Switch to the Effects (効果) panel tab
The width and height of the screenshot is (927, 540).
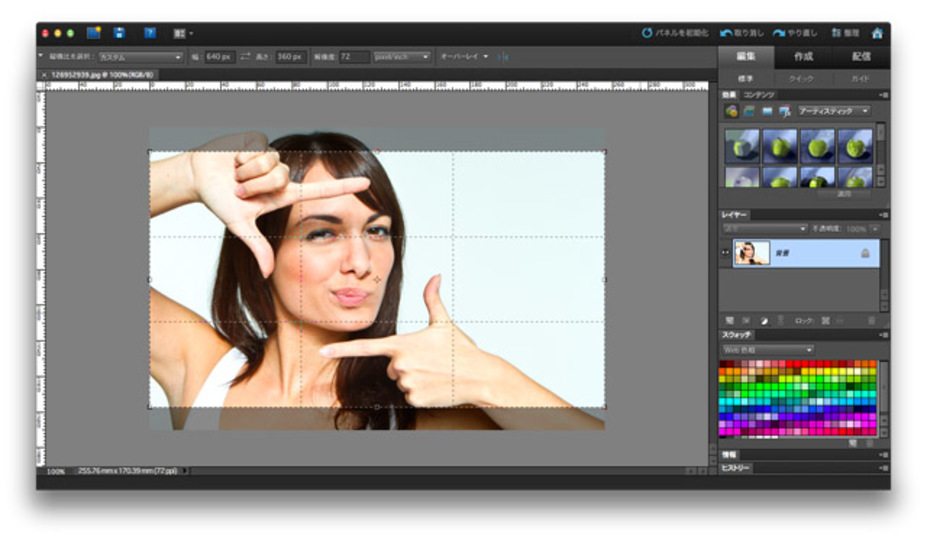point(729,95)
